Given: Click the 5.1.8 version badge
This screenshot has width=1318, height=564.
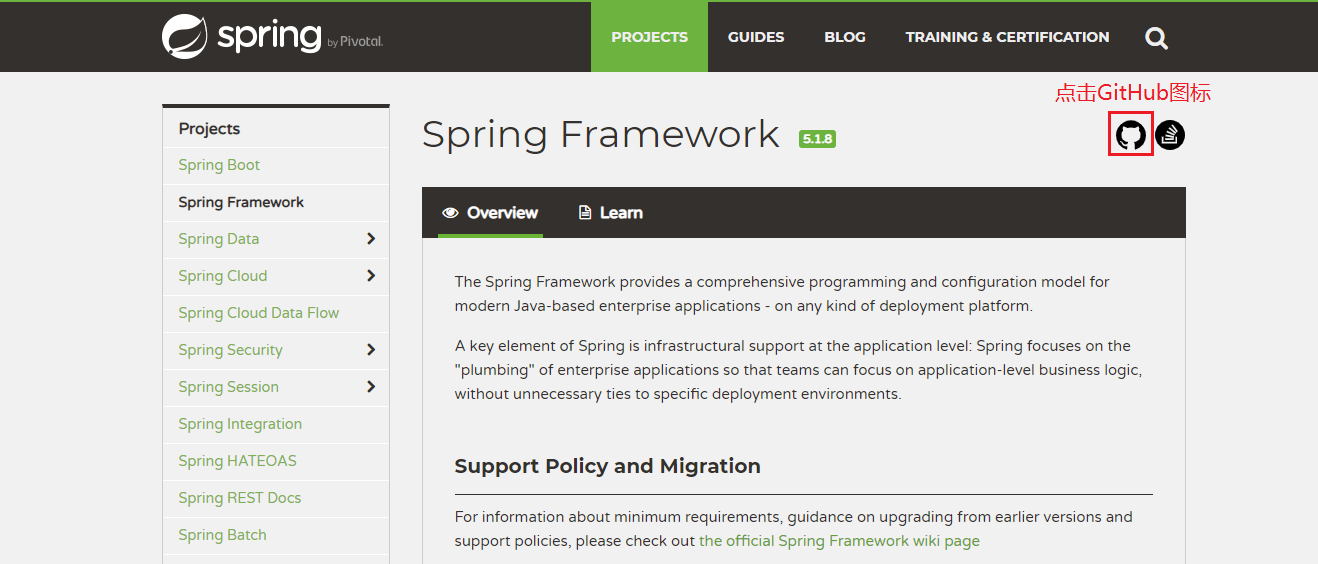Looking at the screenshot, I should [817, 139].
